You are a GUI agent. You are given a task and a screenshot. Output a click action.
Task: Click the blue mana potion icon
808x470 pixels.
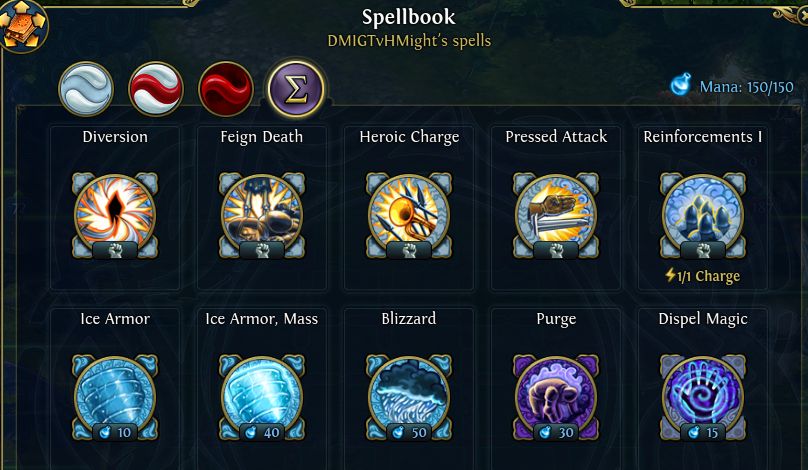(x=681, y=85)
